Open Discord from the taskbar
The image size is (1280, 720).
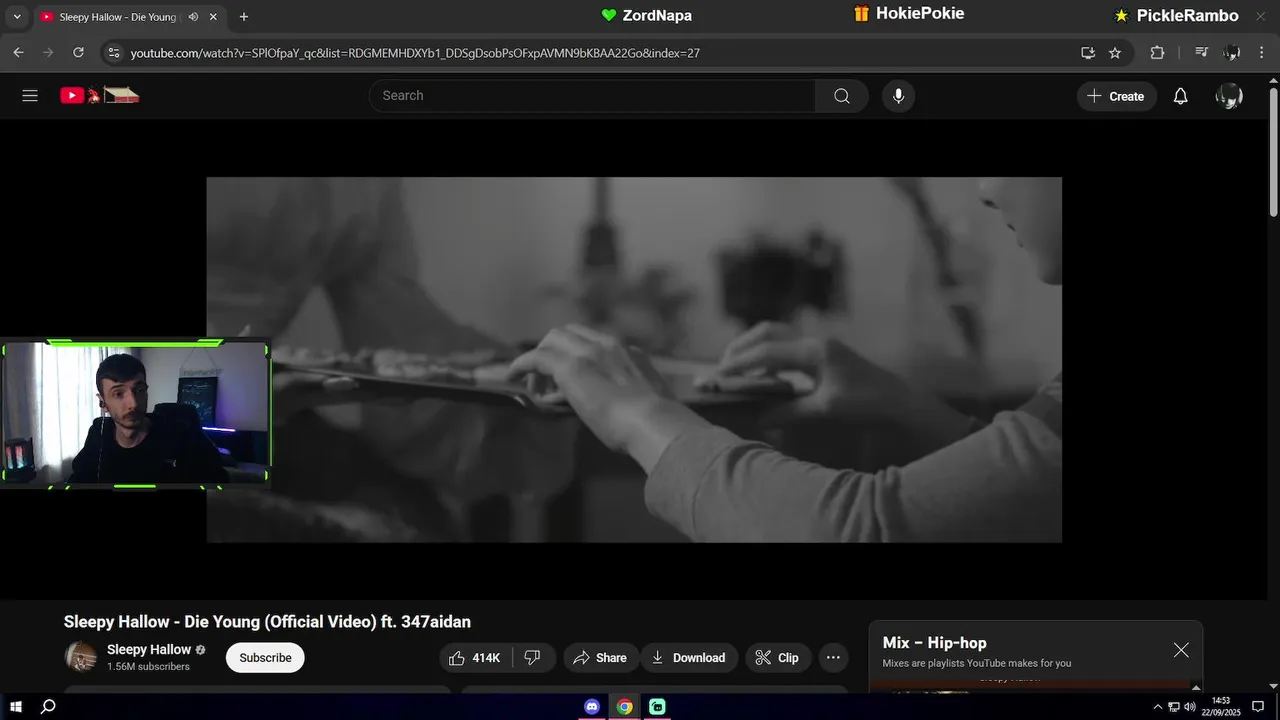pyautogui.click(x=592, y=707)
